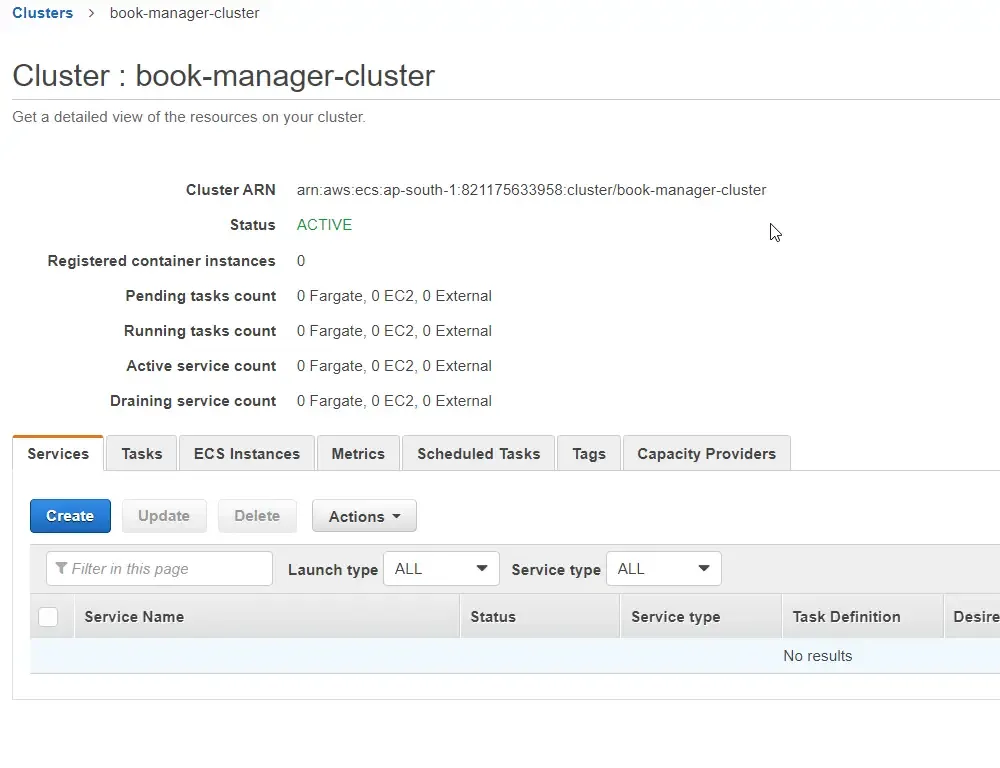Viewport: 1000px width, 768px height.
Task: Open the Capacity Providers tab
Action: [x=706, y=453]
